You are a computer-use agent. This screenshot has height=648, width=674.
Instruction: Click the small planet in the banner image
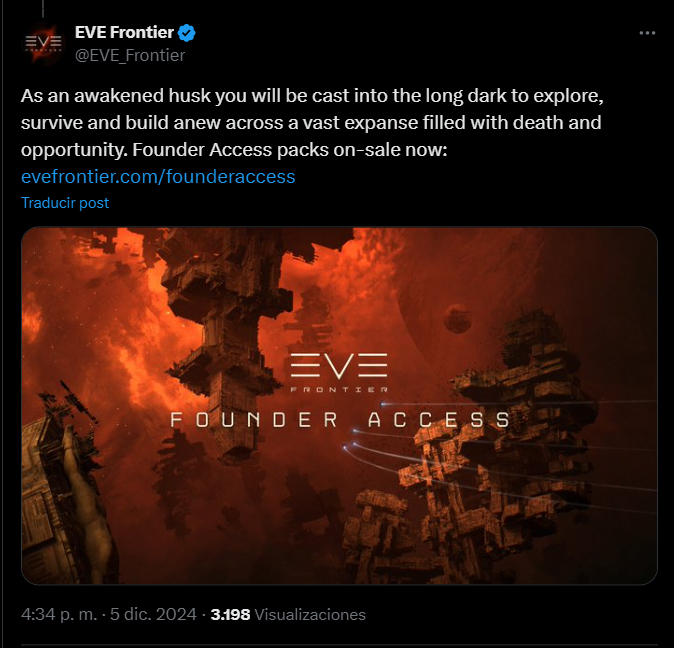[457, 319]
